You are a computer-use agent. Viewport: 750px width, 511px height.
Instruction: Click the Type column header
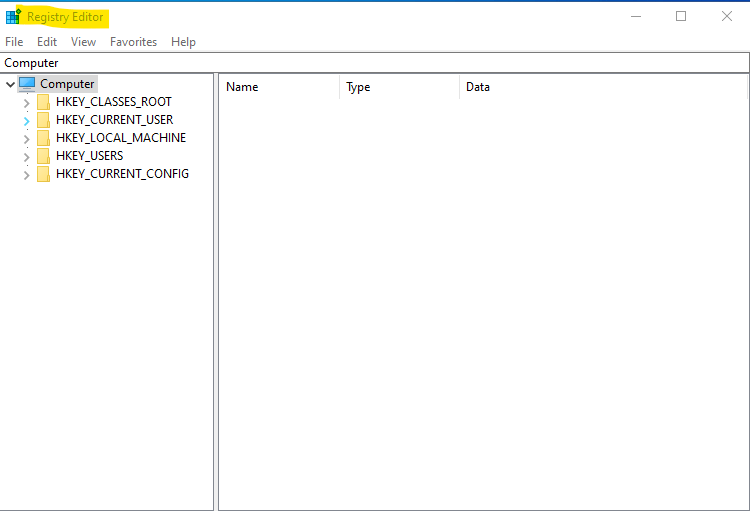(x=398, y=87)
